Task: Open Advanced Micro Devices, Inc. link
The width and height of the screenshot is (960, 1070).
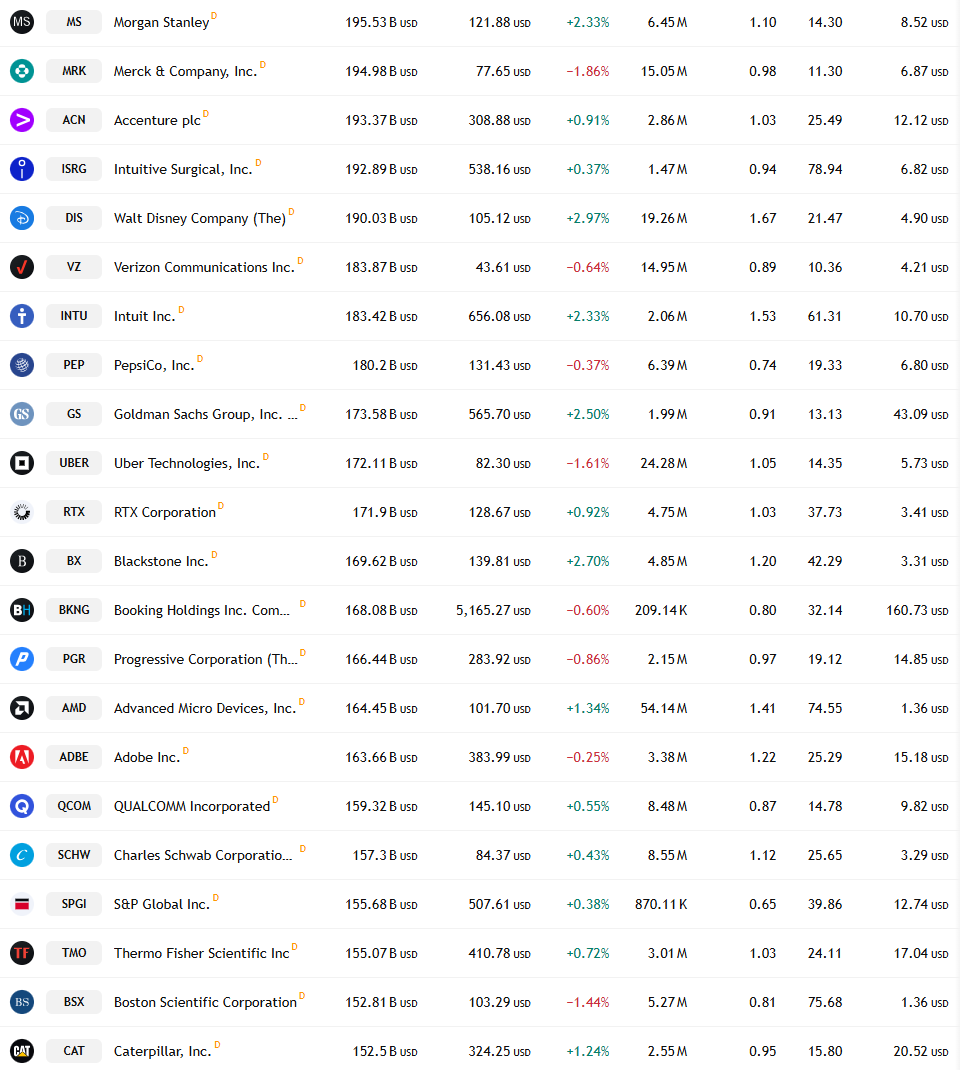Action: (205, 708)
